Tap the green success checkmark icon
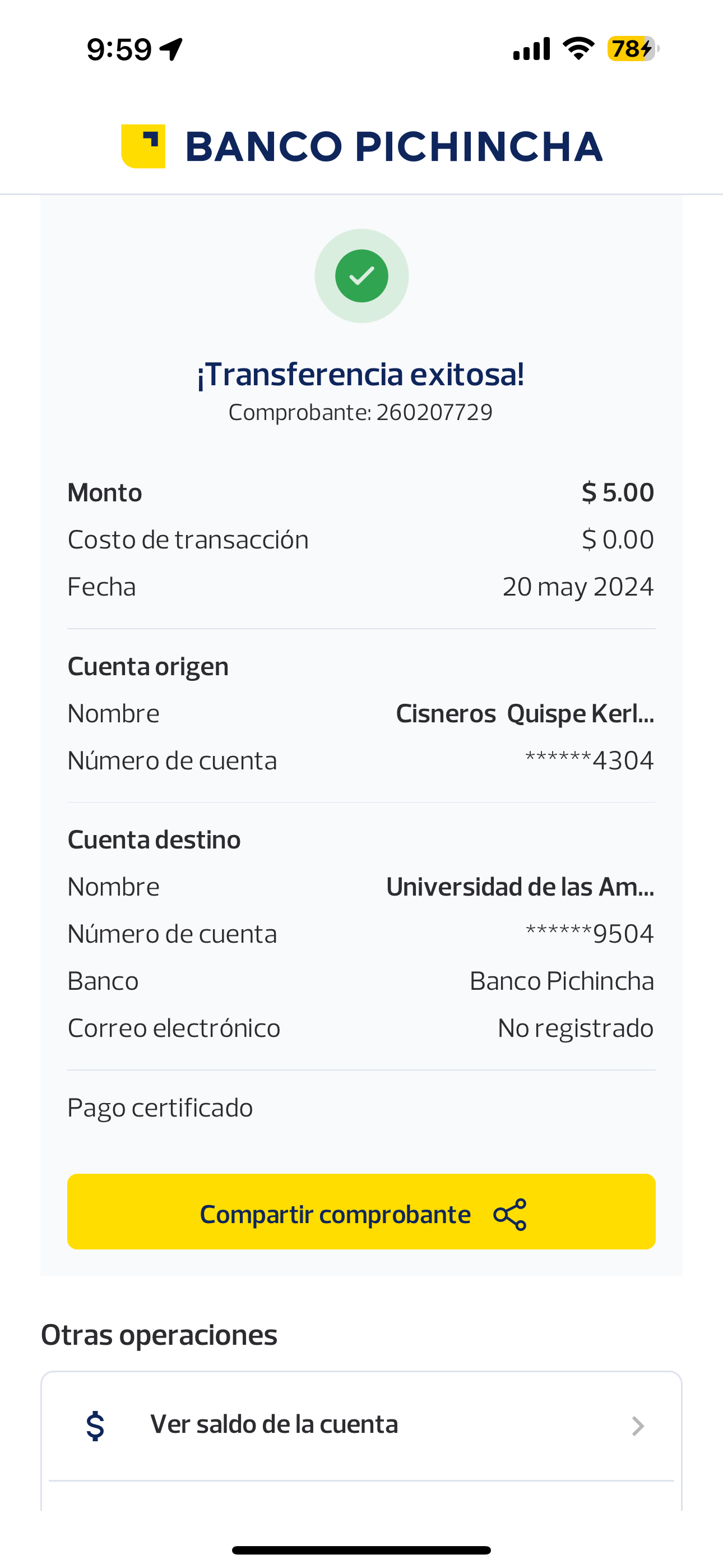The height and width of the screenshot is (1568, 723). (361, 276)
